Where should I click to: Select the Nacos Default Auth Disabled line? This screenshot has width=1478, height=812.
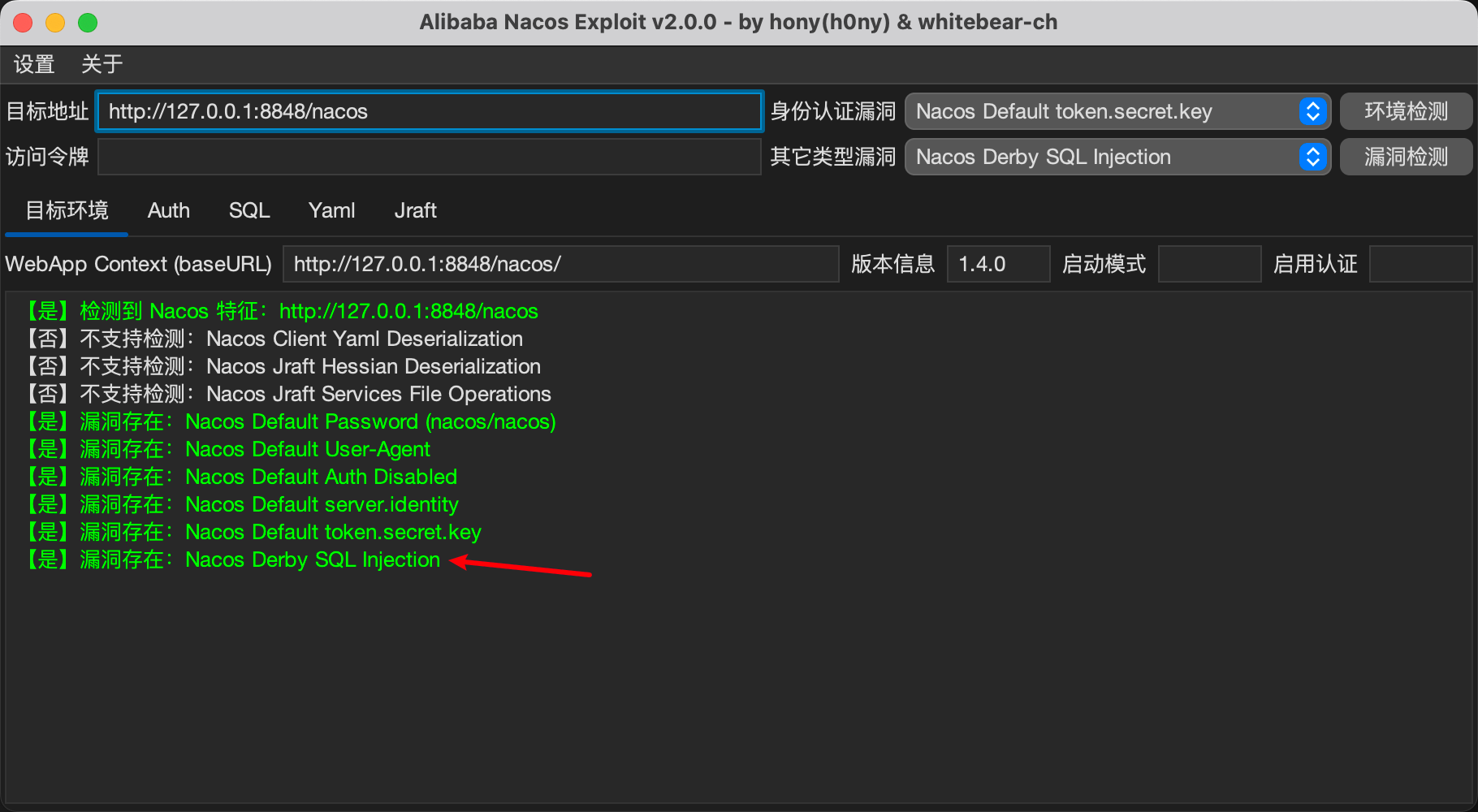coord(240,477)
